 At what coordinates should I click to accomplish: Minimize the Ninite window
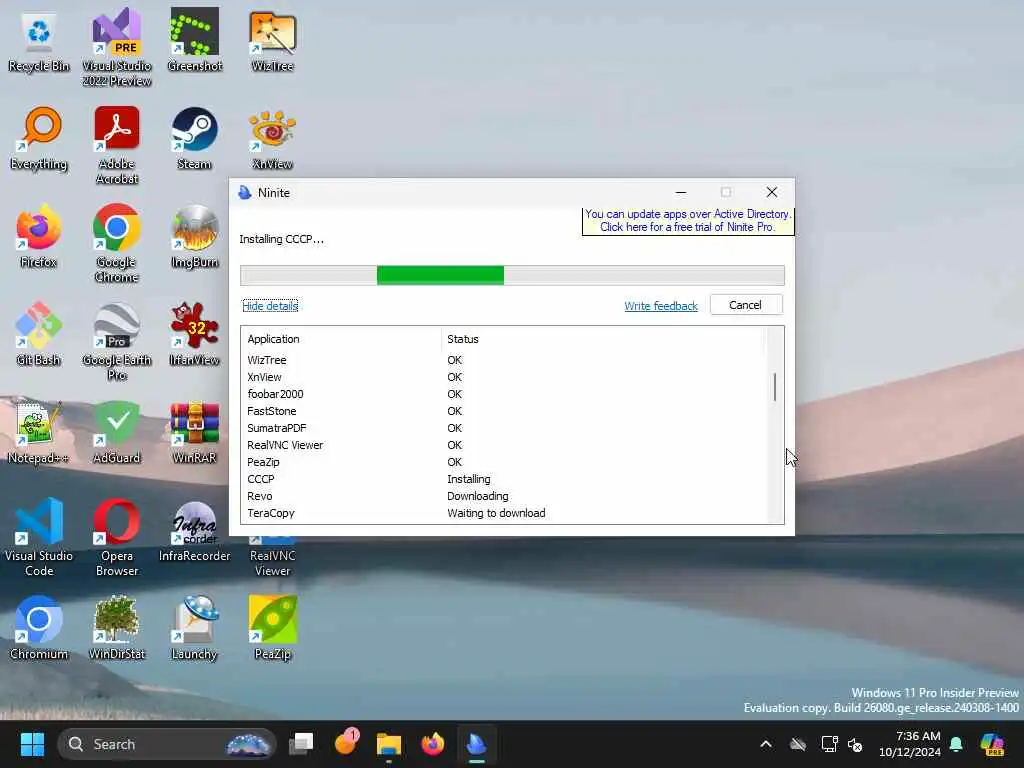click(x=680, y=192)
